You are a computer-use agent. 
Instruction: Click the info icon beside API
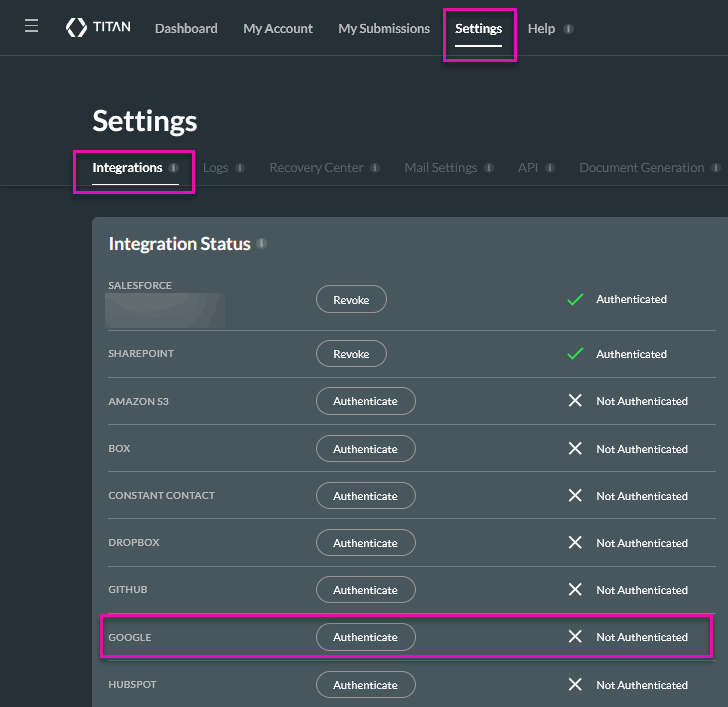(550, 168)
